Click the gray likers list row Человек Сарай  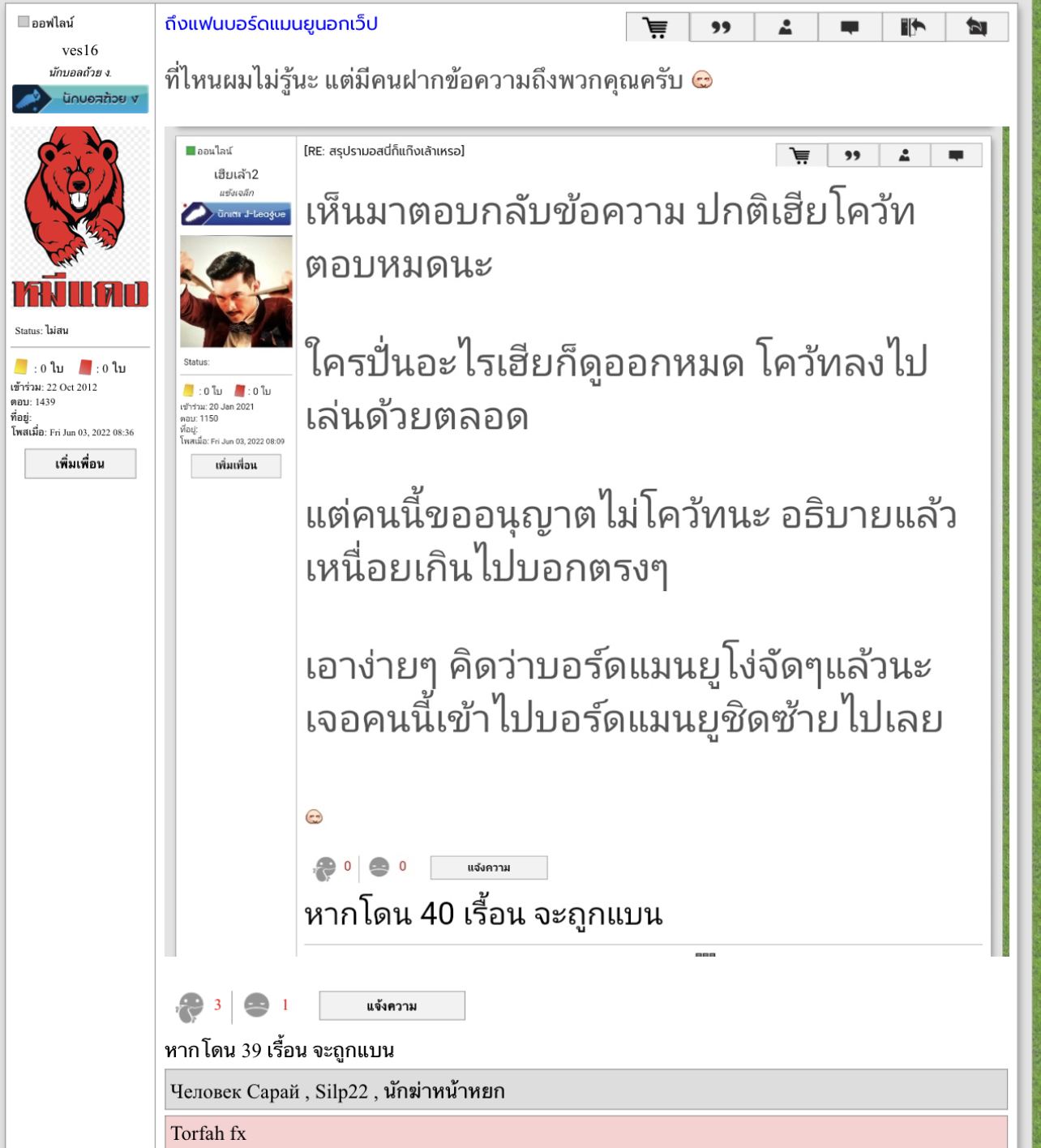[x=586, y=1090]
